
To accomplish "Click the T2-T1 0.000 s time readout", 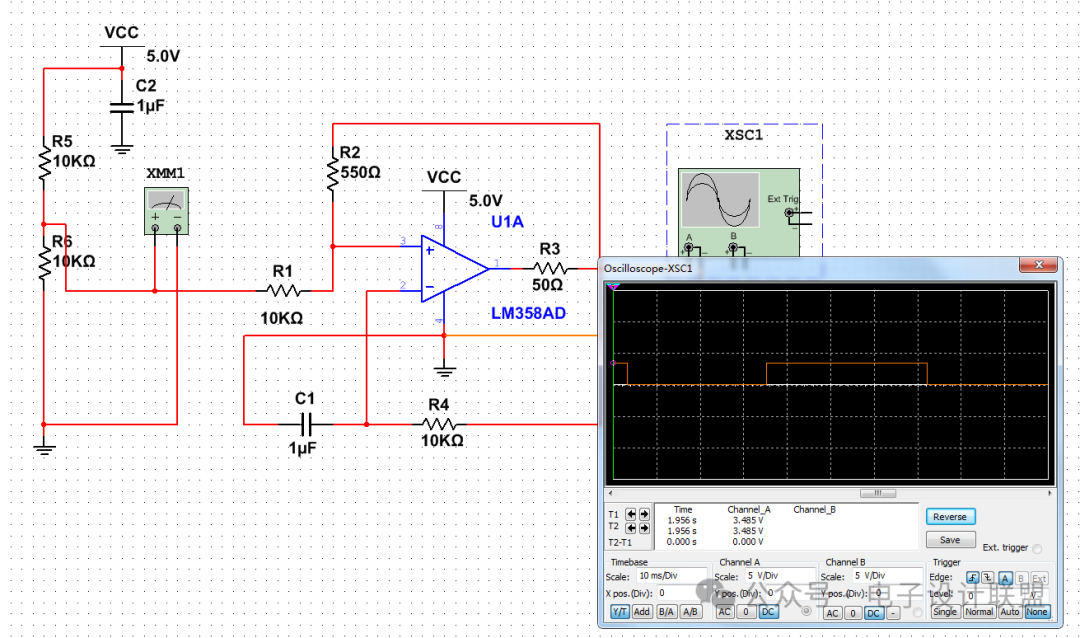I will (x=681, y=542).
